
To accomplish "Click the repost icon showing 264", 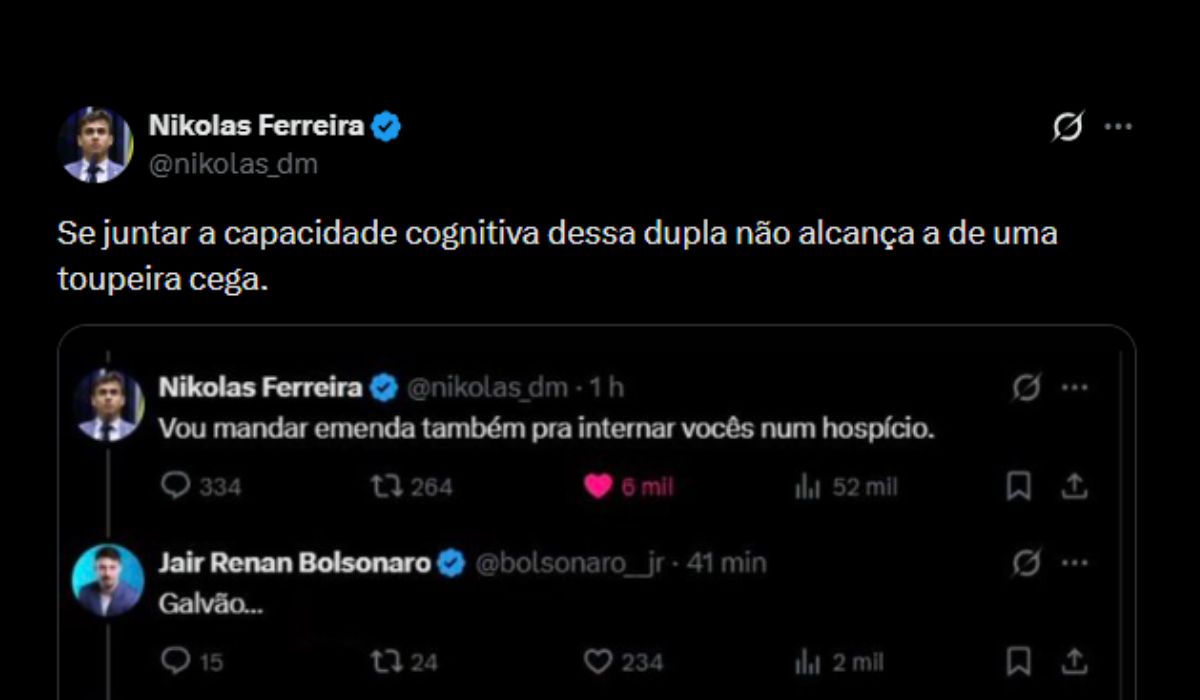I will 386,487.
